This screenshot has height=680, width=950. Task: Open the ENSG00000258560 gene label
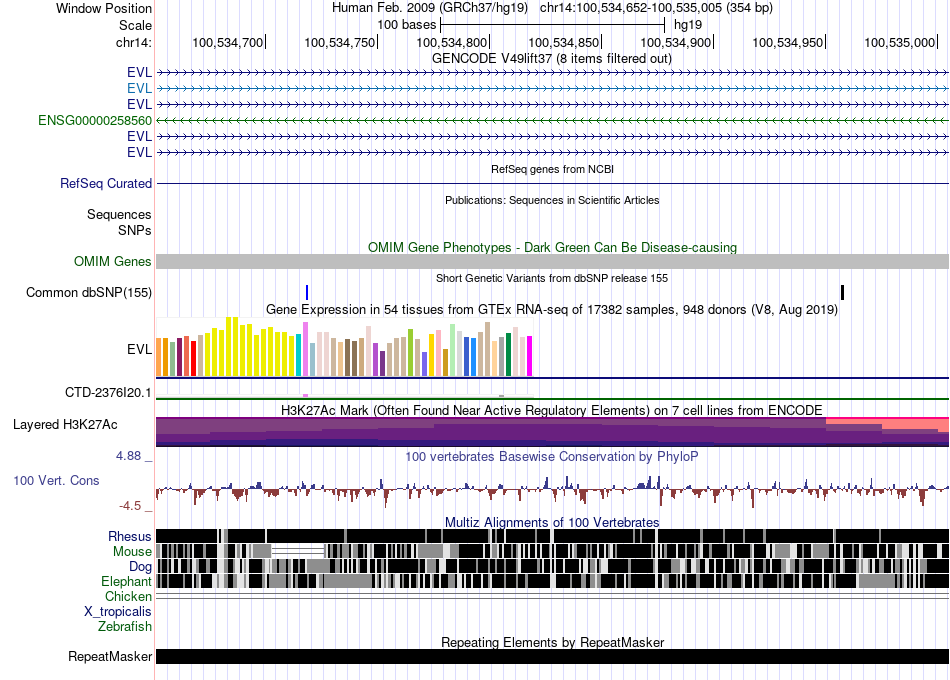click(95, 120)
